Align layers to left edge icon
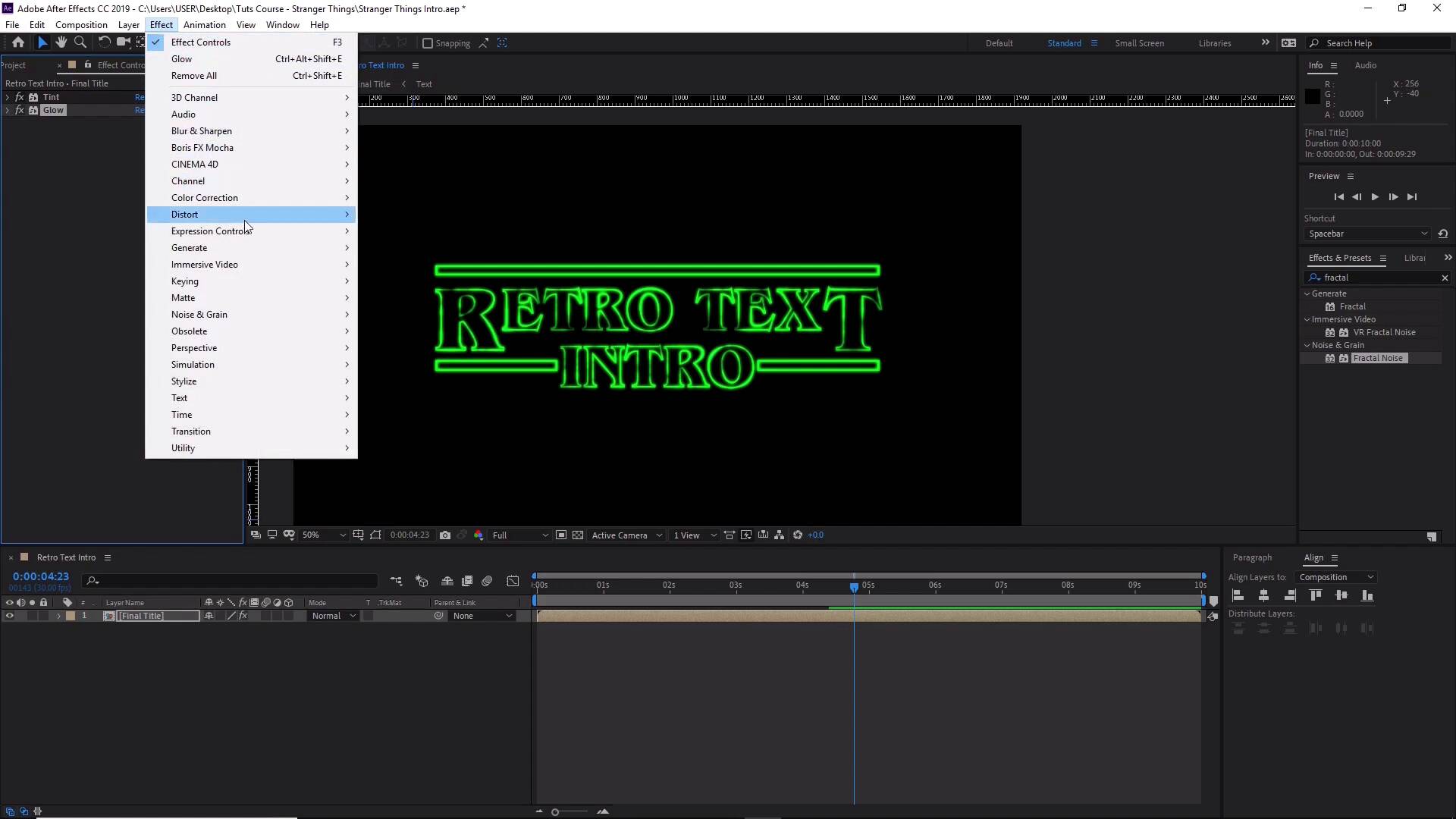Screen dimensions: 1456x819 pos(1238,596)
